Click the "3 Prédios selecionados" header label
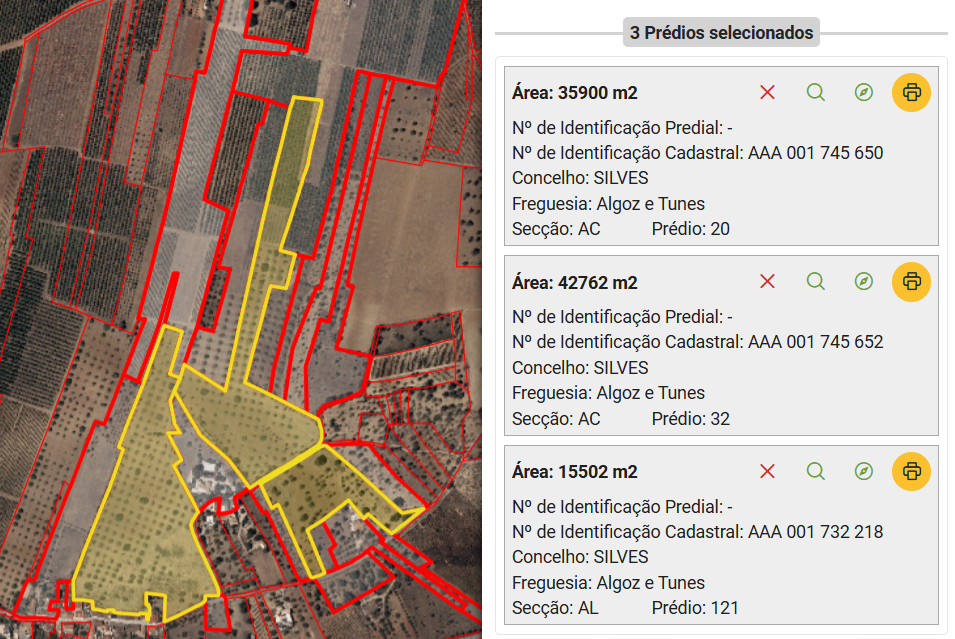This screenshot has width=955, height=639. pyautogui.click(x=721, y=33)
